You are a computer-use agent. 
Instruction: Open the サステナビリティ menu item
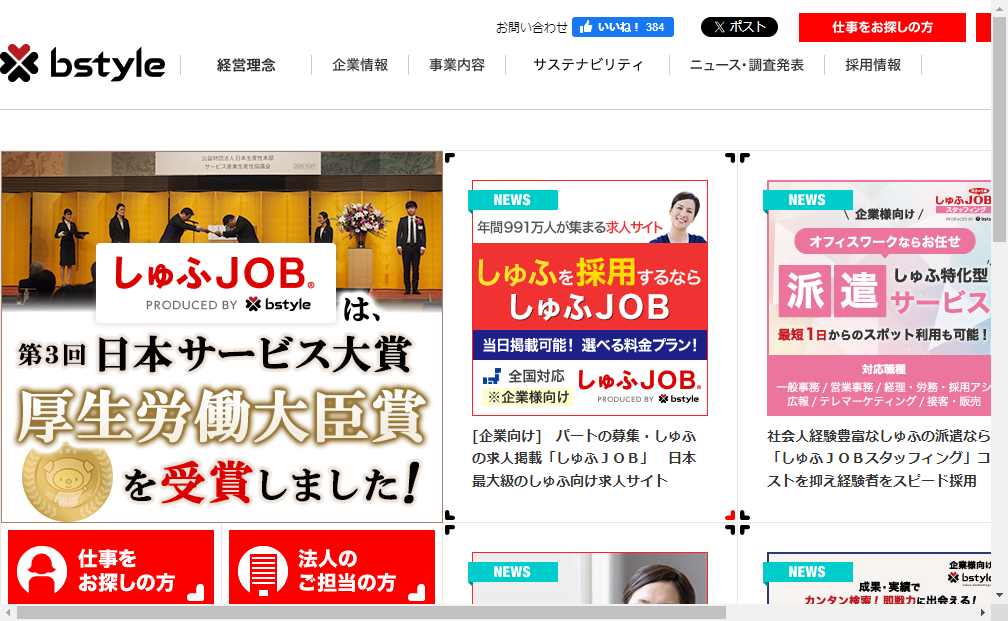588,65
